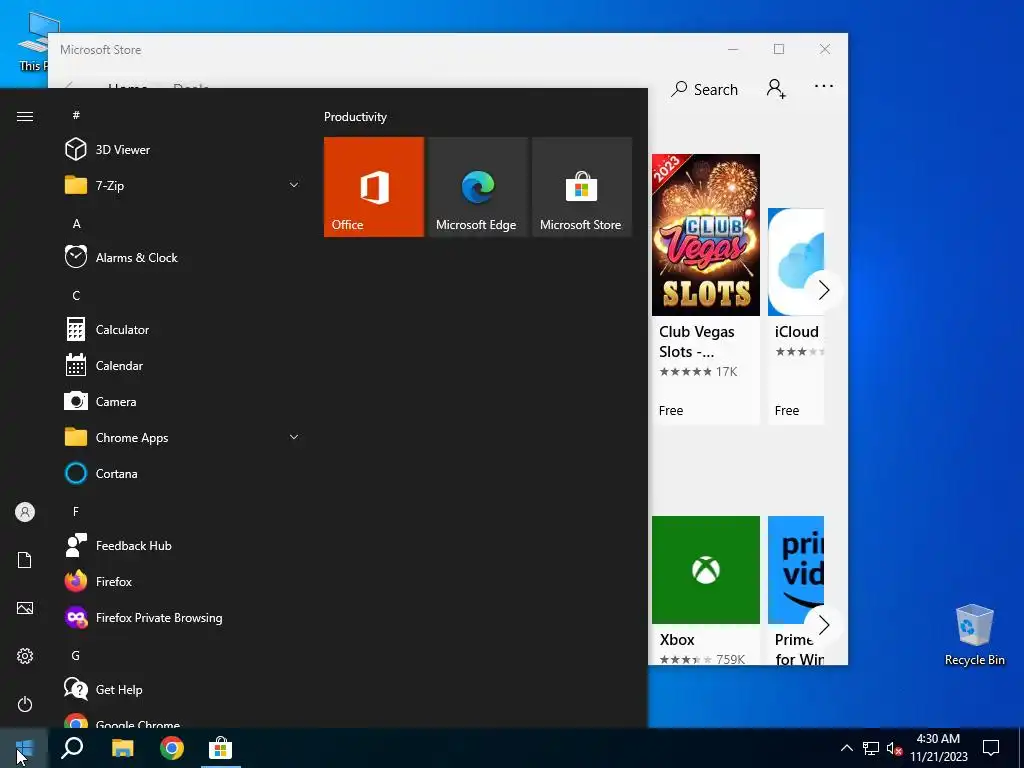Click next arrow beside Prime Video
This screenshot has height=768, width=1024.
pos(824,625)
